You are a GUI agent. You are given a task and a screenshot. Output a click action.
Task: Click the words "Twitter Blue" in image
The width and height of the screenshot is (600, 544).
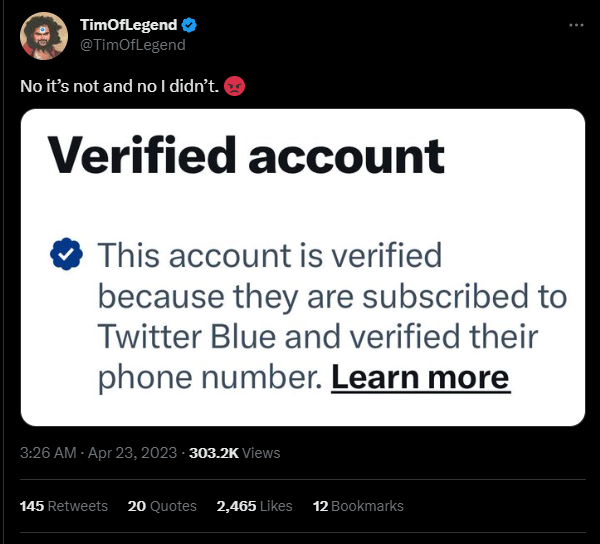tap(187, 336)
